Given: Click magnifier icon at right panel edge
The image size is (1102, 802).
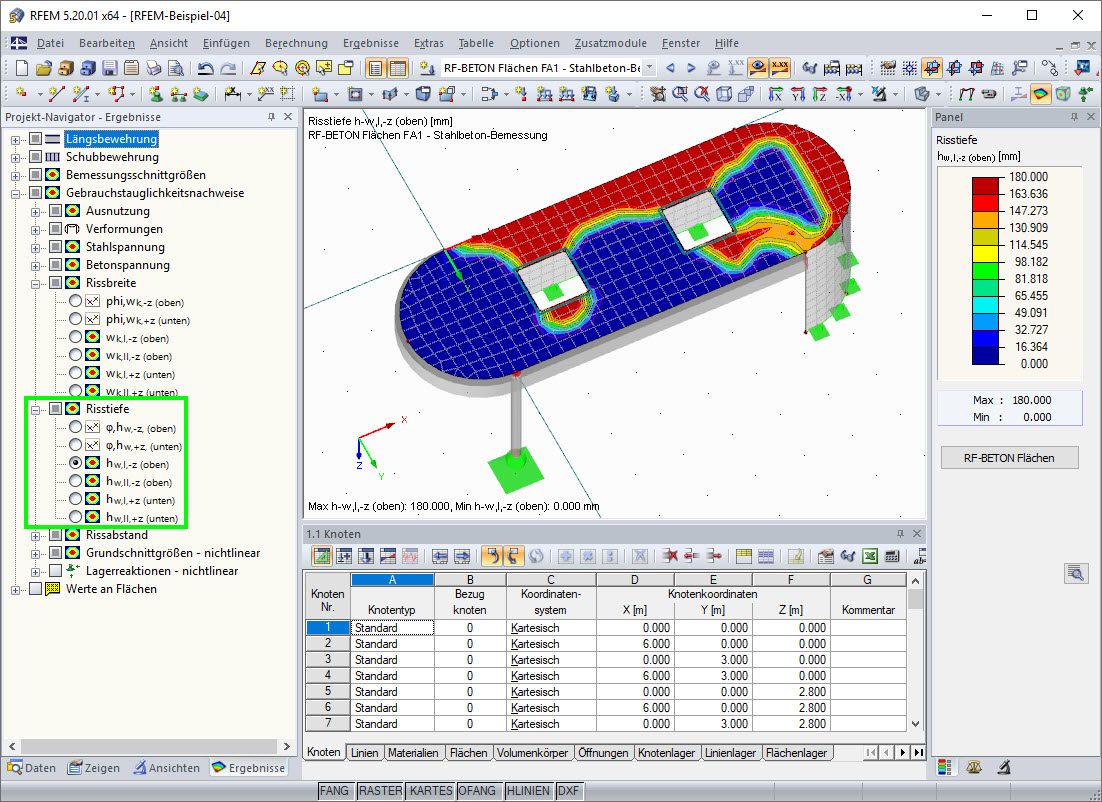Looking at the screenshot, I should pos(1075,574).
